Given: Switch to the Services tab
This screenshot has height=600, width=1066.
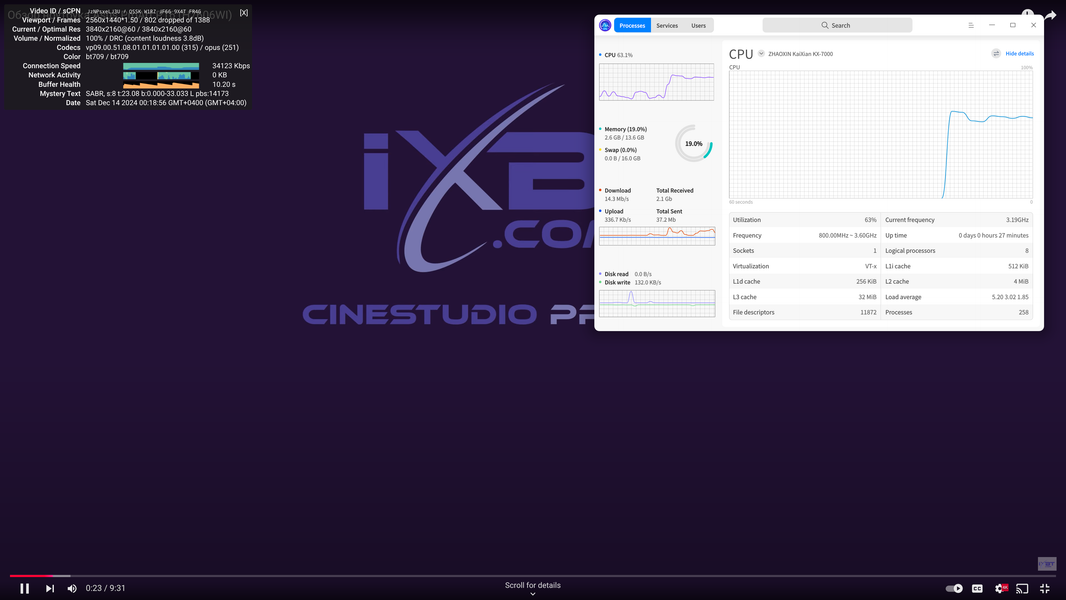Looking at the screenshot, I should point(667,25).
